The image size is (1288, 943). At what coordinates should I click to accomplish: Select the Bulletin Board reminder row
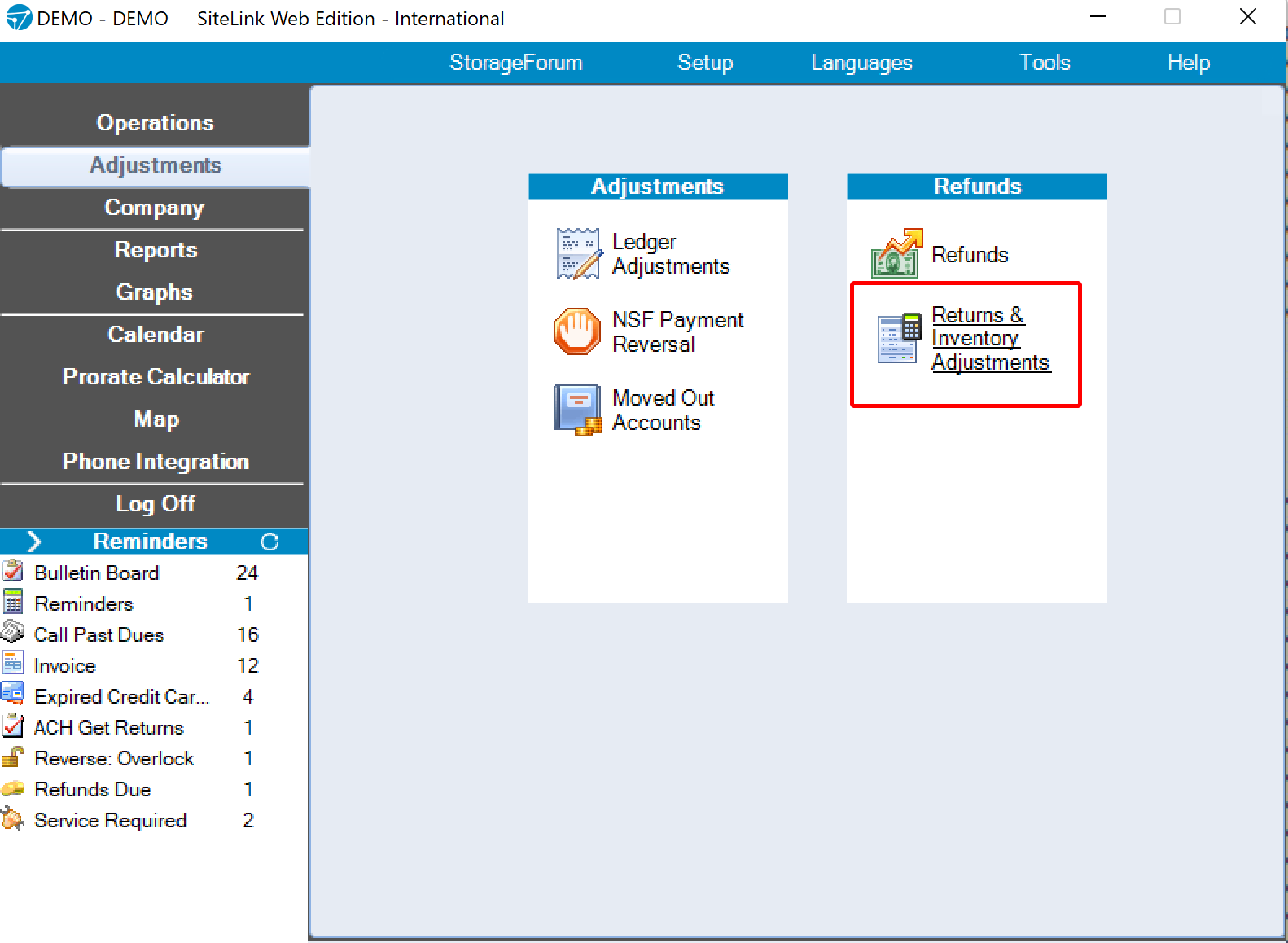click(154, 572)
